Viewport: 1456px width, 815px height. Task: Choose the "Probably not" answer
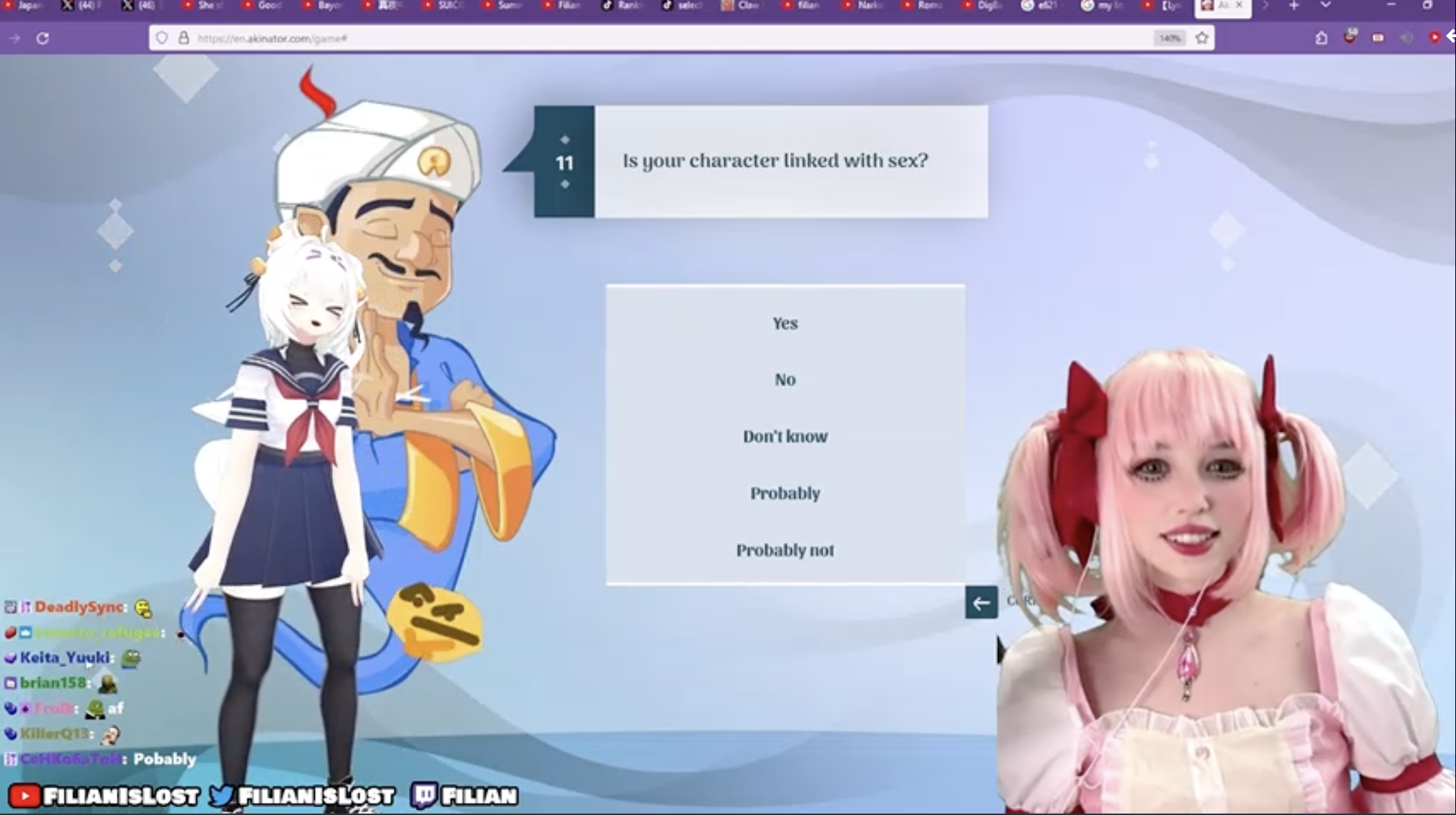point(785,551)
